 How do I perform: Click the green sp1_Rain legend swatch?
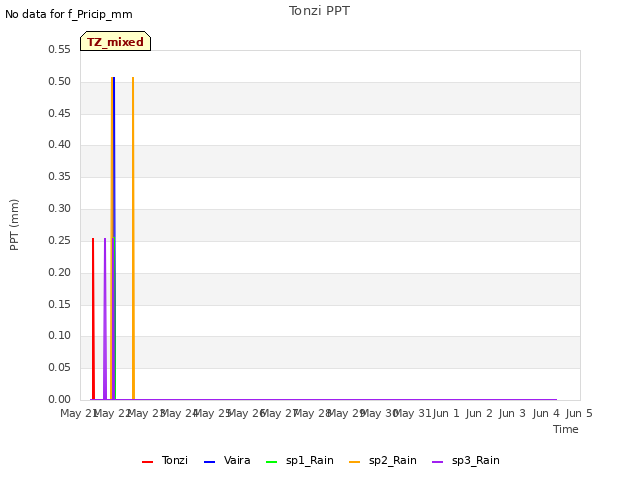click(271, 462)
